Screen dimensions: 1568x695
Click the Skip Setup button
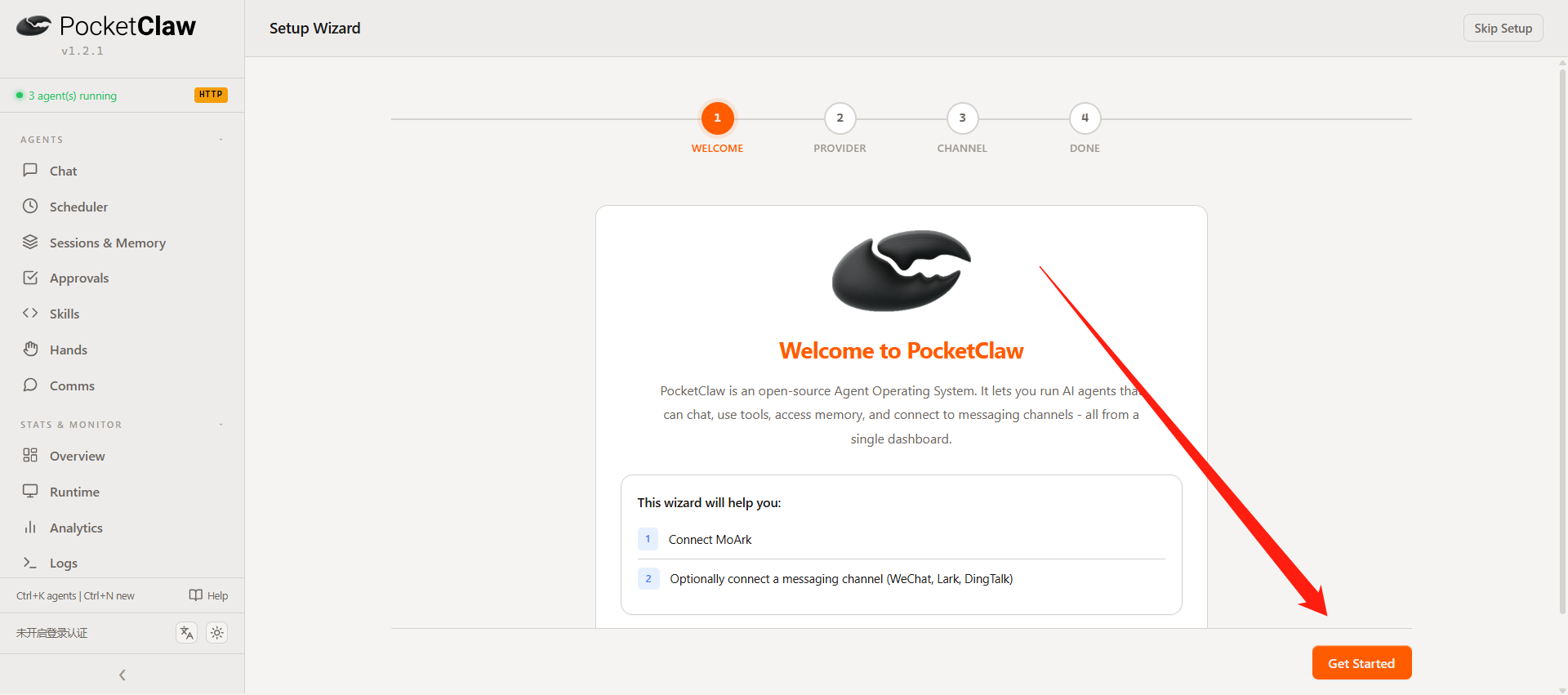point(1503,28)
